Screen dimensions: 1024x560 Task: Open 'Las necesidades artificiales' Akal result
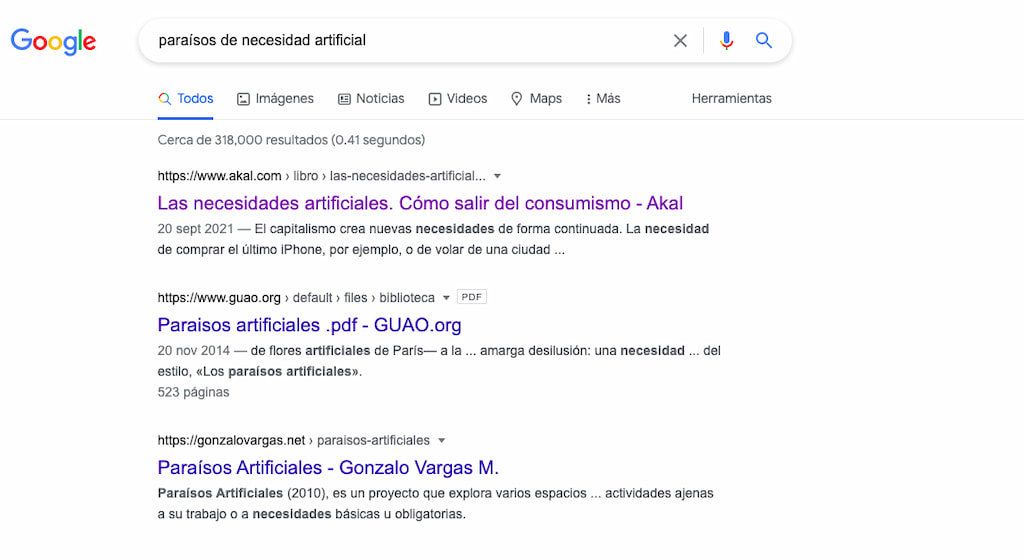pos(420,203)
